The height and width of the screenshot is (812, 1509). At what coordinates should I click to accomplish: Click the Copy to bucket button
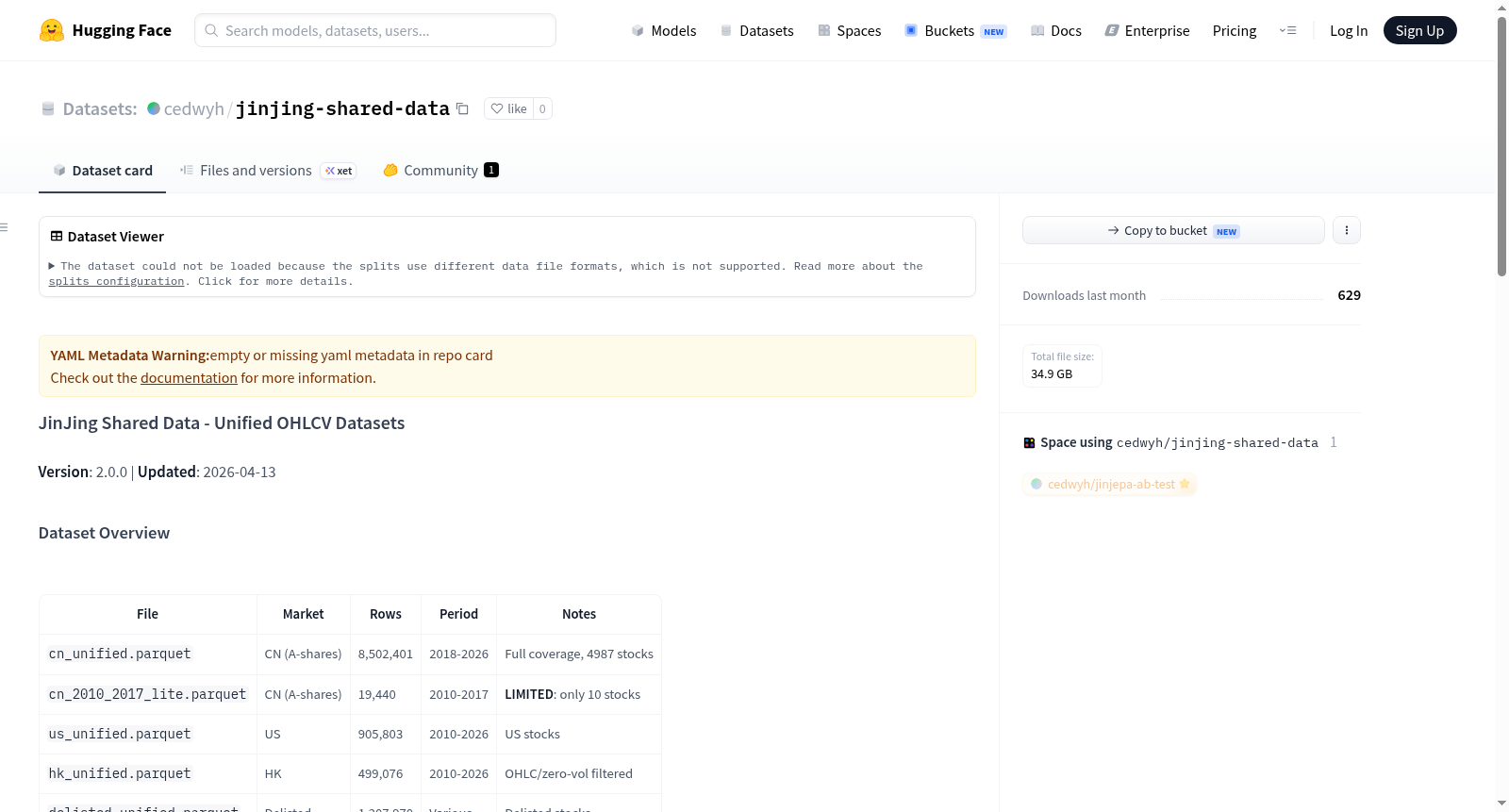click(1173, 230)
